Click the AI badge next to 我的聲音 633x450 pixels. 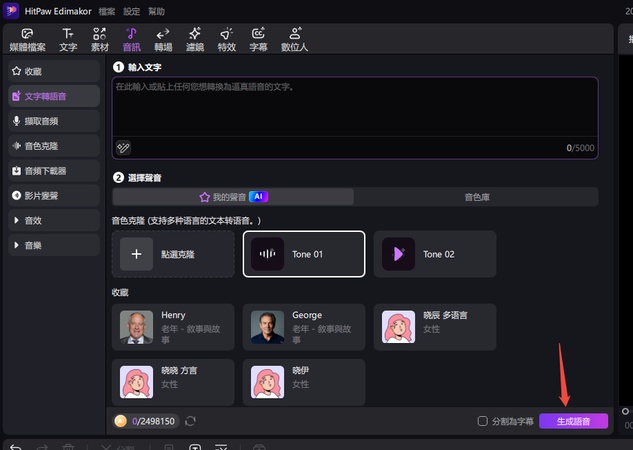pos(258,197)
